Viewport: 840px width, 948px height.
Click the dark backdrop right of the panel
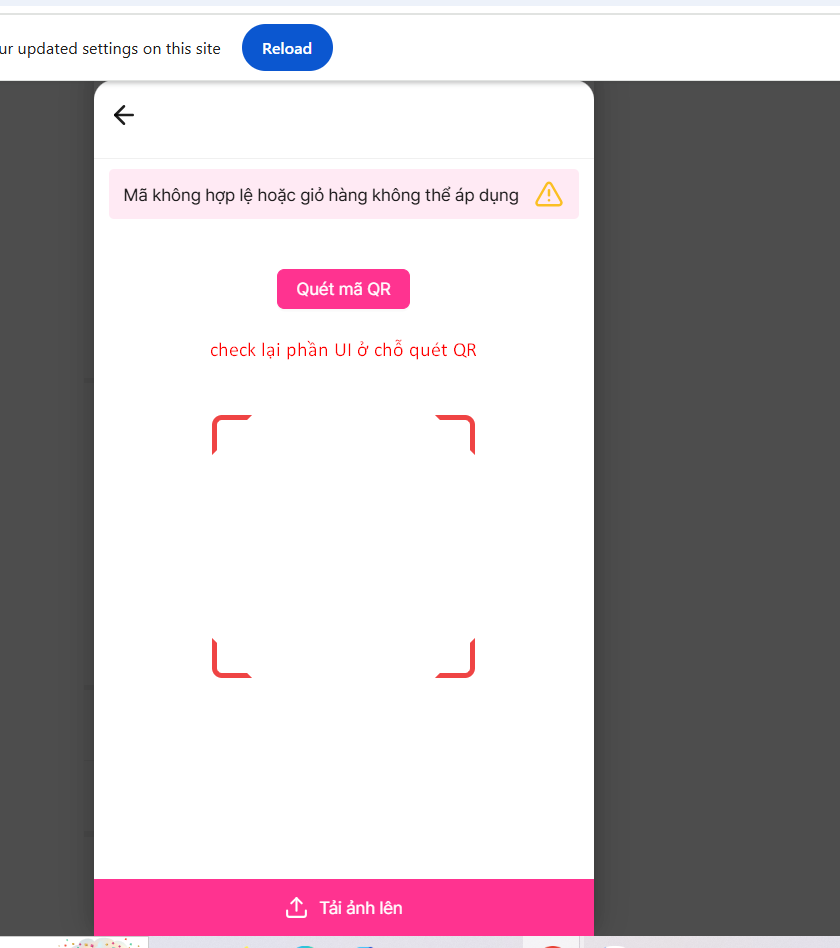tap(716, 500)
